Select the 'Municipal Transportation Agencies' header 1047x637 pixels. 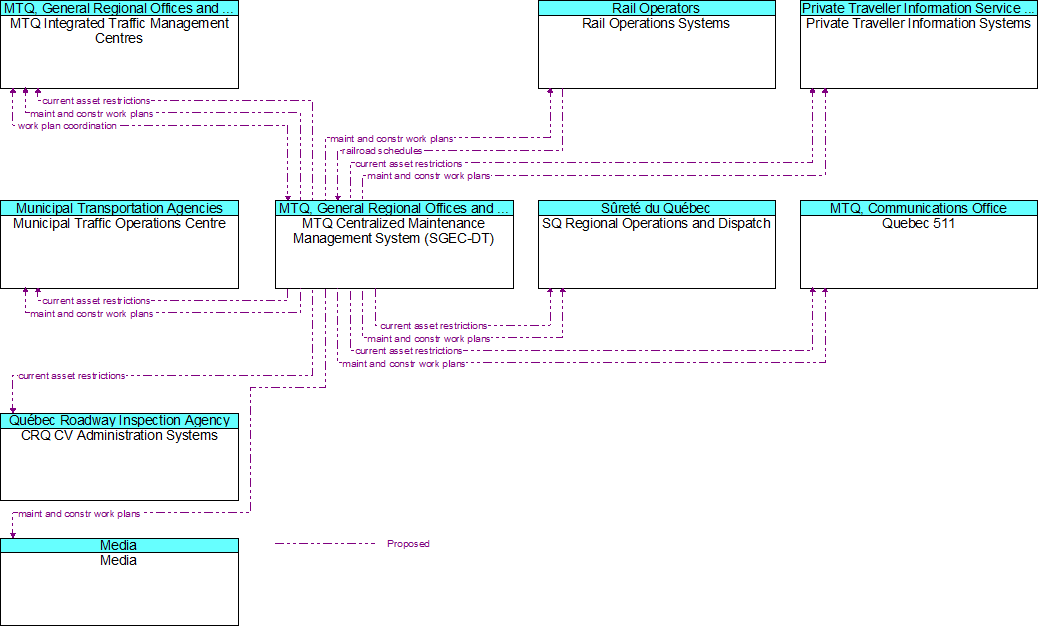click(x=120, y=208)
